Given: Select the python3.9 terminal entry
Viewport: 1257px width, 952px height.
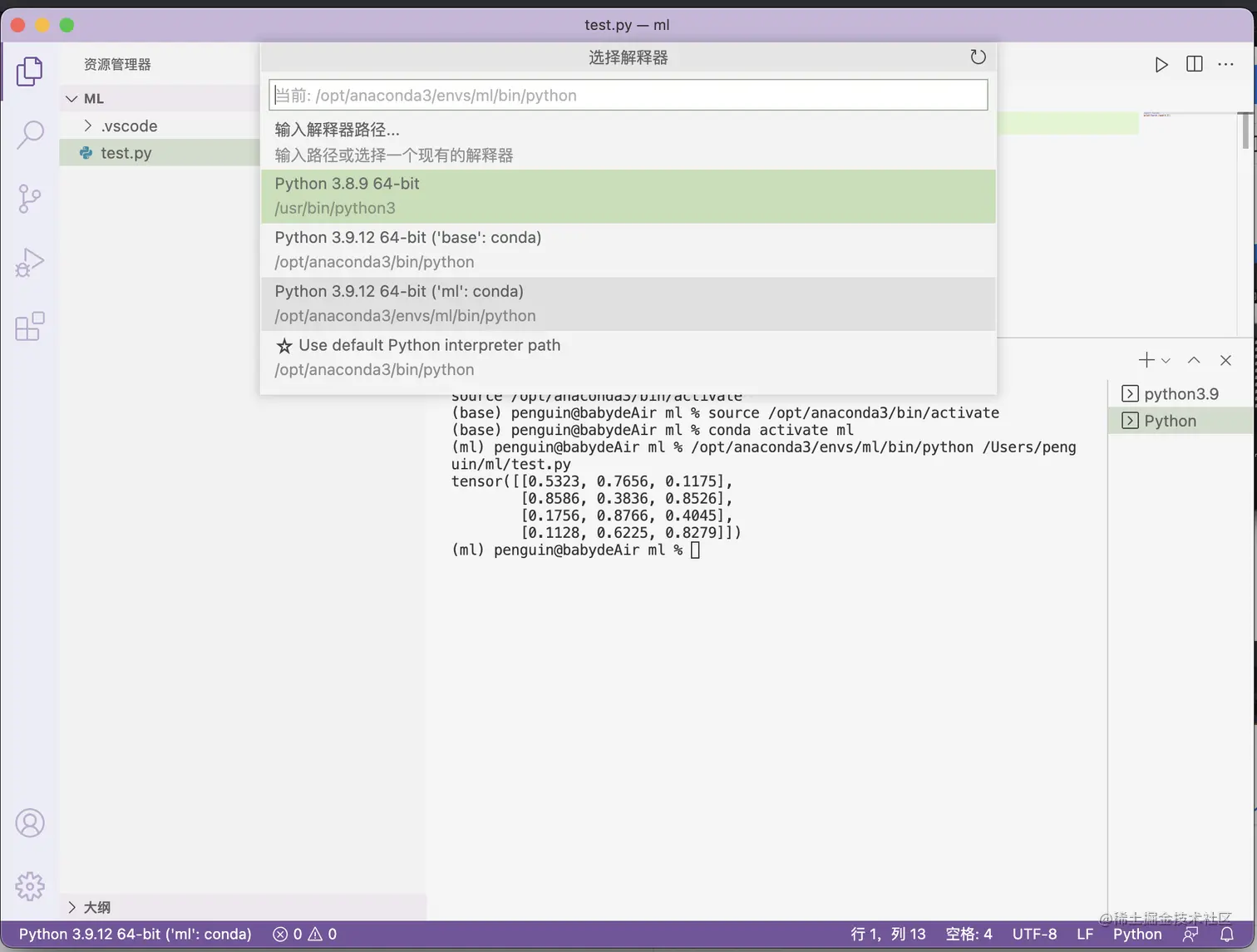Looking at the screenshot, I should (1181, 394).
